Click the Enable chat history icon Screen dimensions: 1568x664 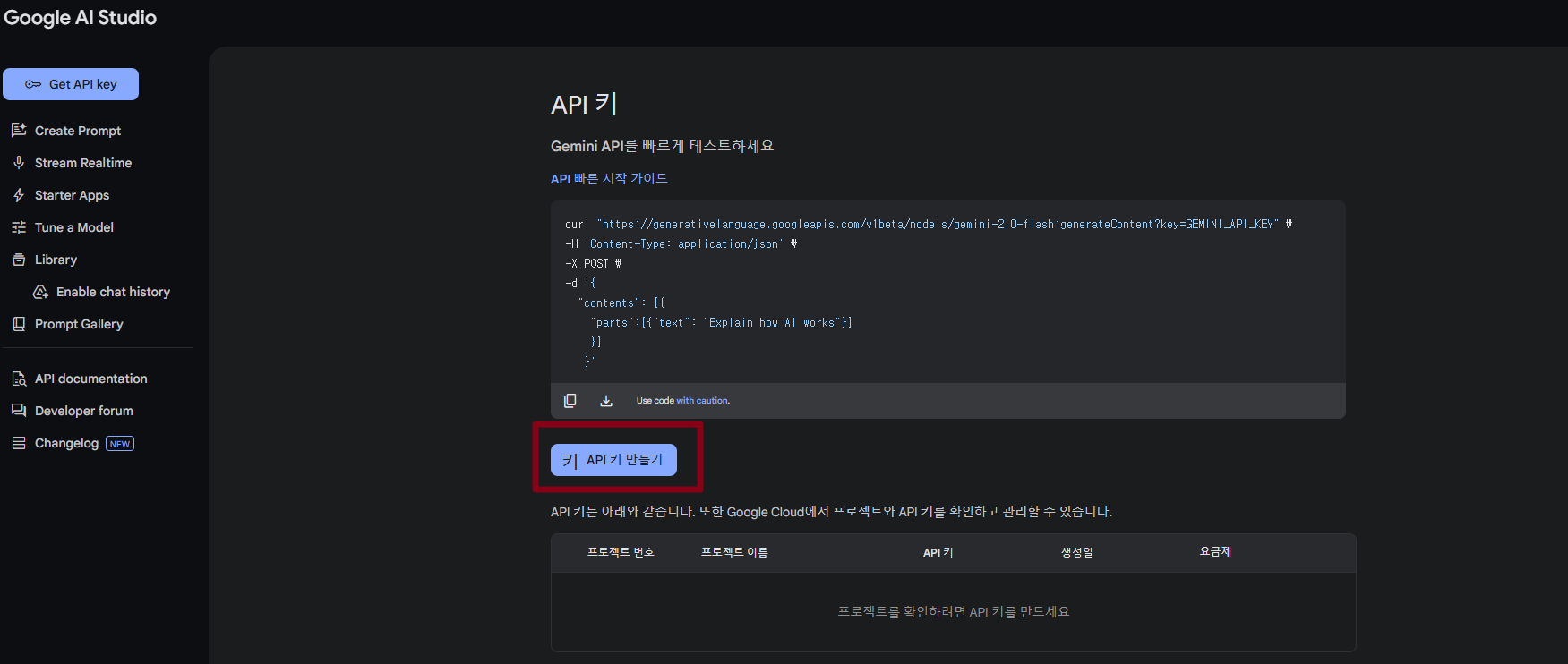(40, 292)
